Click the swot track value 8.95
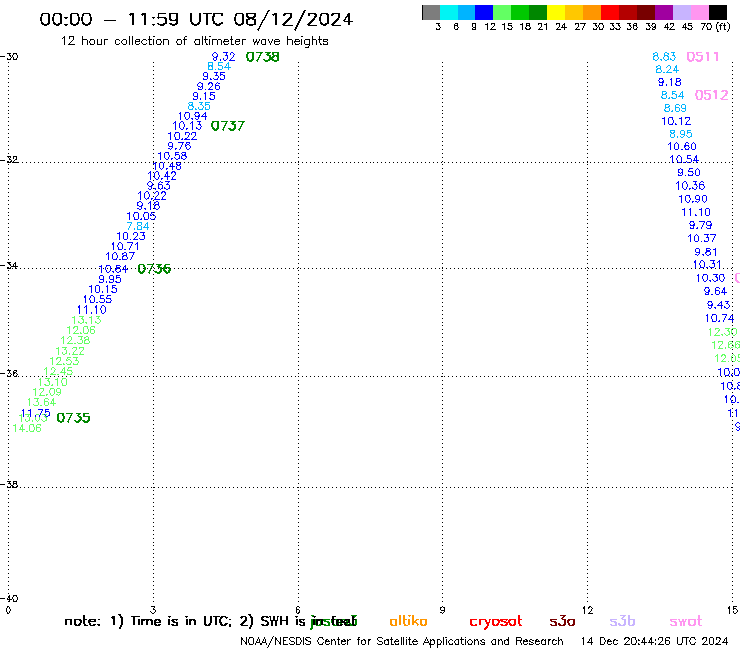The width and height of the screenshot is (740, 650). pos(681,134)
